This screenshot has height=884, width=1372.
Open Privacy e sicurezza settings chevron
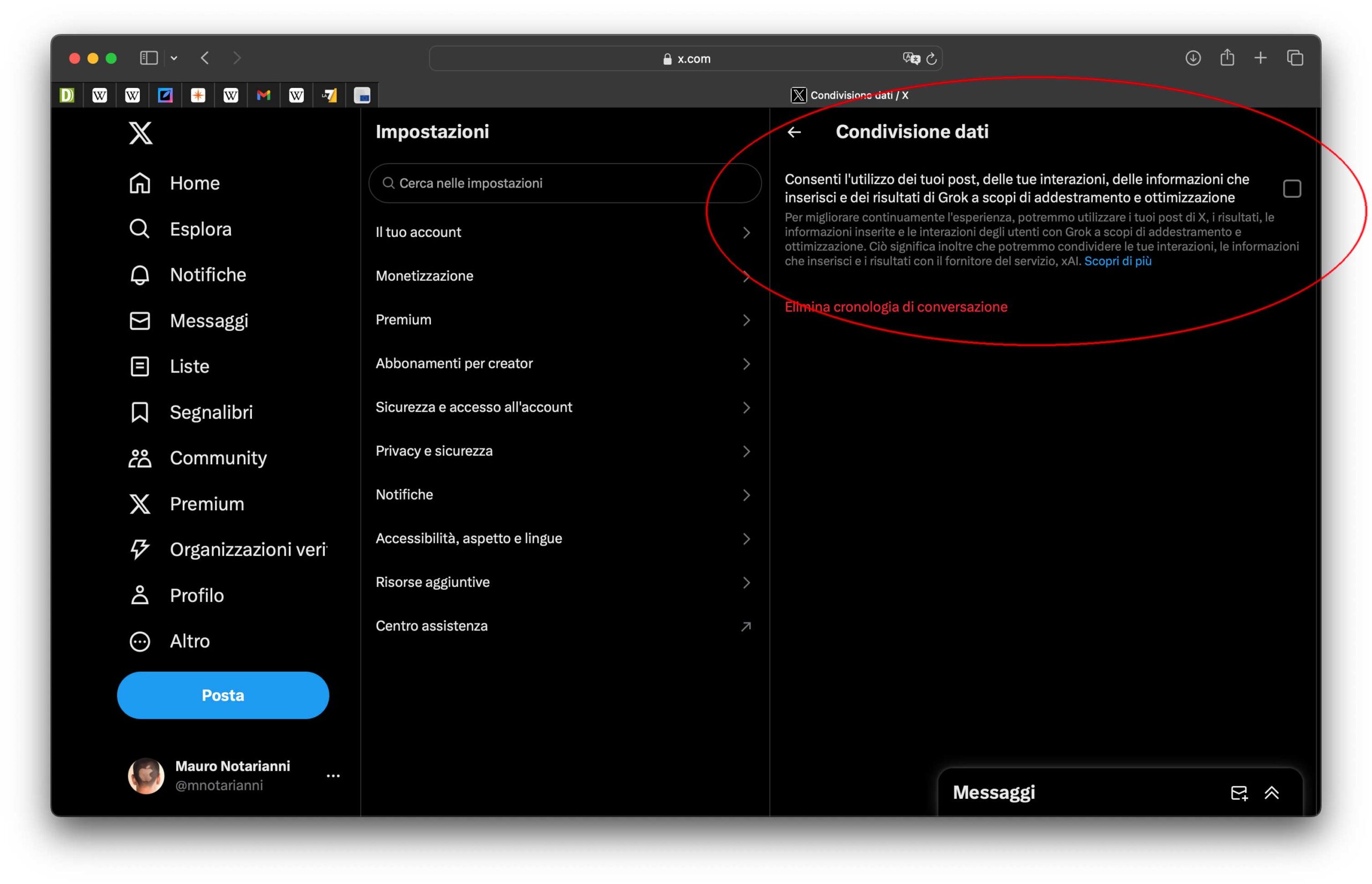pyautogui.click(x=746, y=451)
